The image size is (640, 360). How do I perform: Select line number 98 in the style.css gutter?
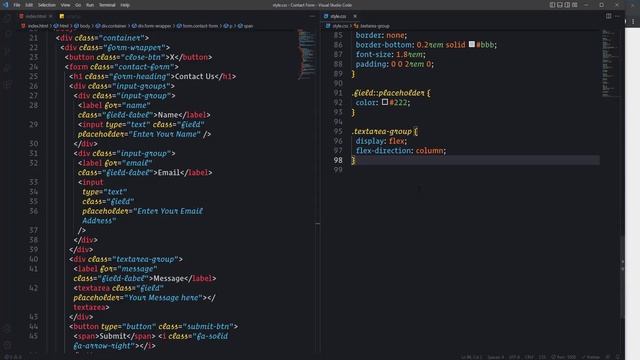point(338,160)
